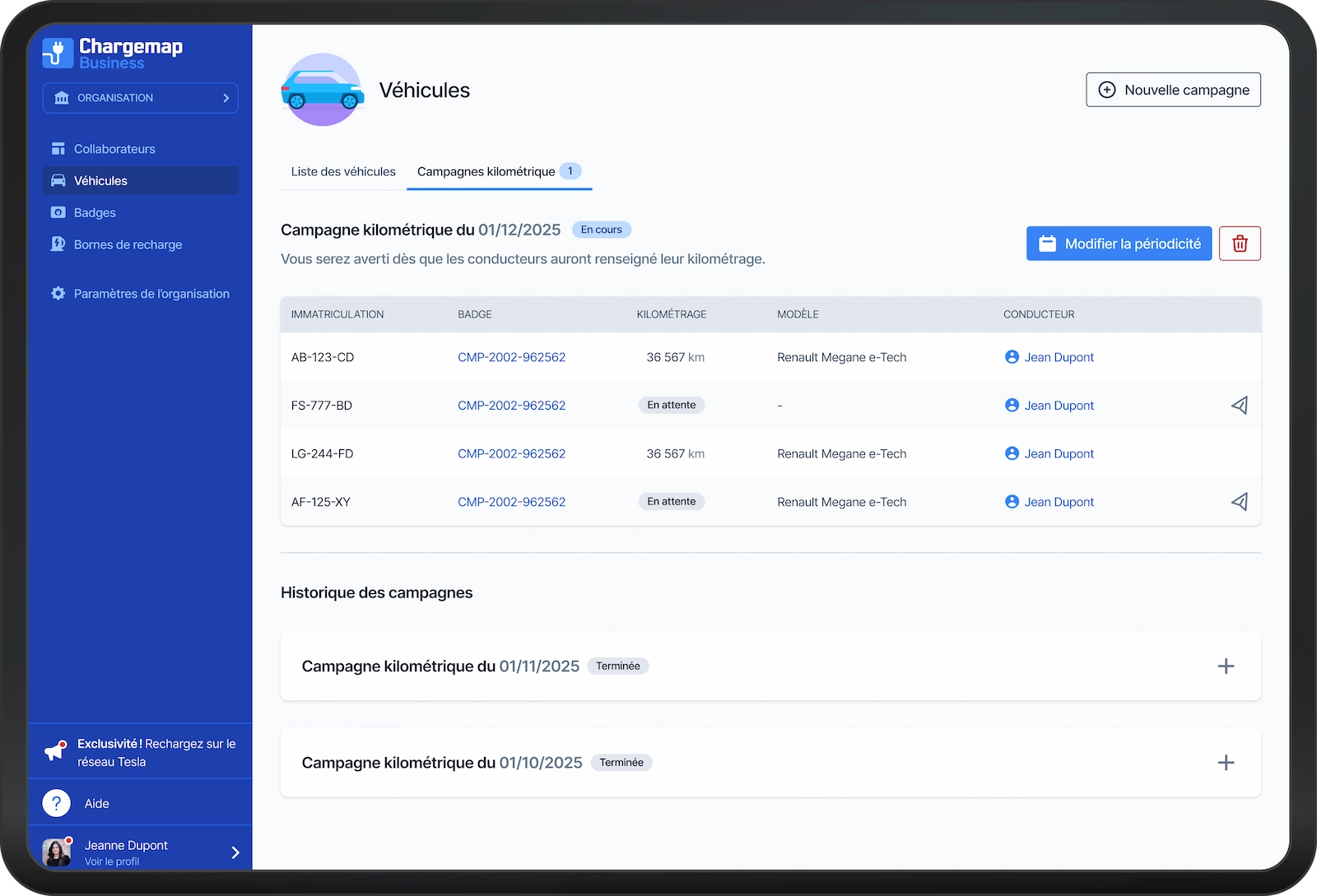Expand the Jeanne Dupont profile chevron
Image resolution: width=1317 pixels, height=896 pixels.
[235, 852]
